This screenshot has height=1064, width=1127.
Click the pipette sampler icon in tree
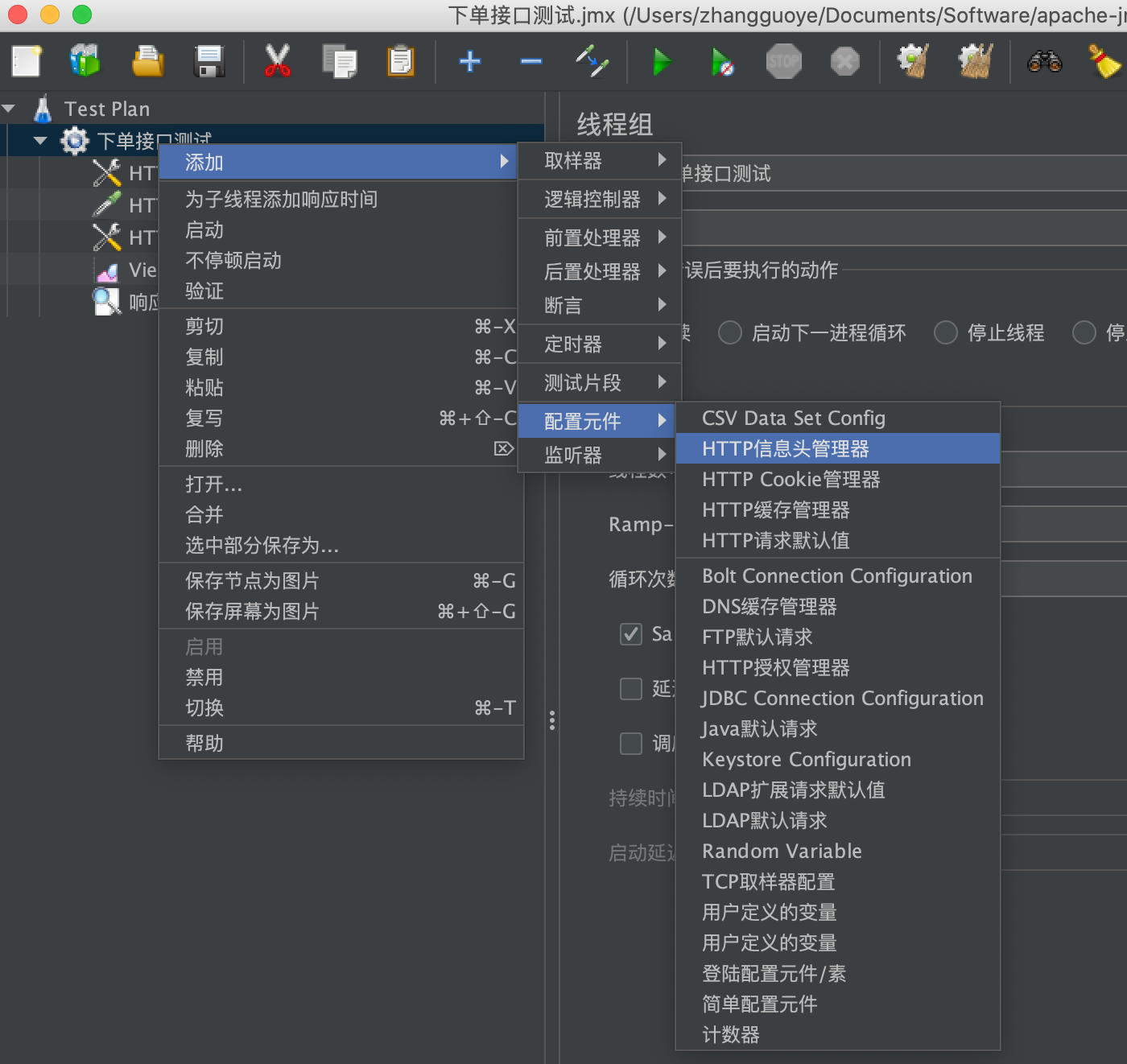(x=106, y=204)
